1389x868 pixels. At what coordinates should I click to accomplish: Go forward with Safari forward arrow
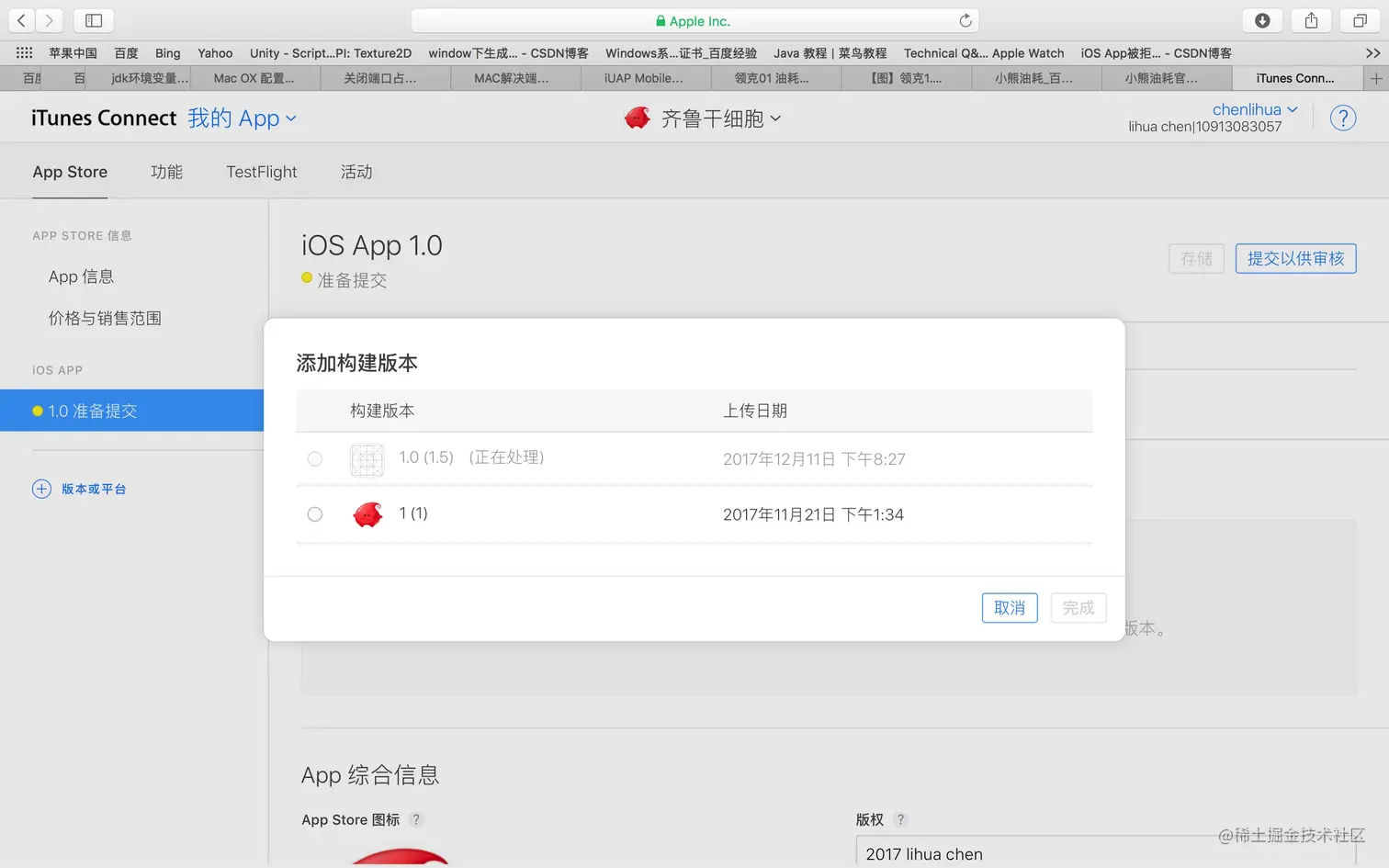(x=49, y=20)
